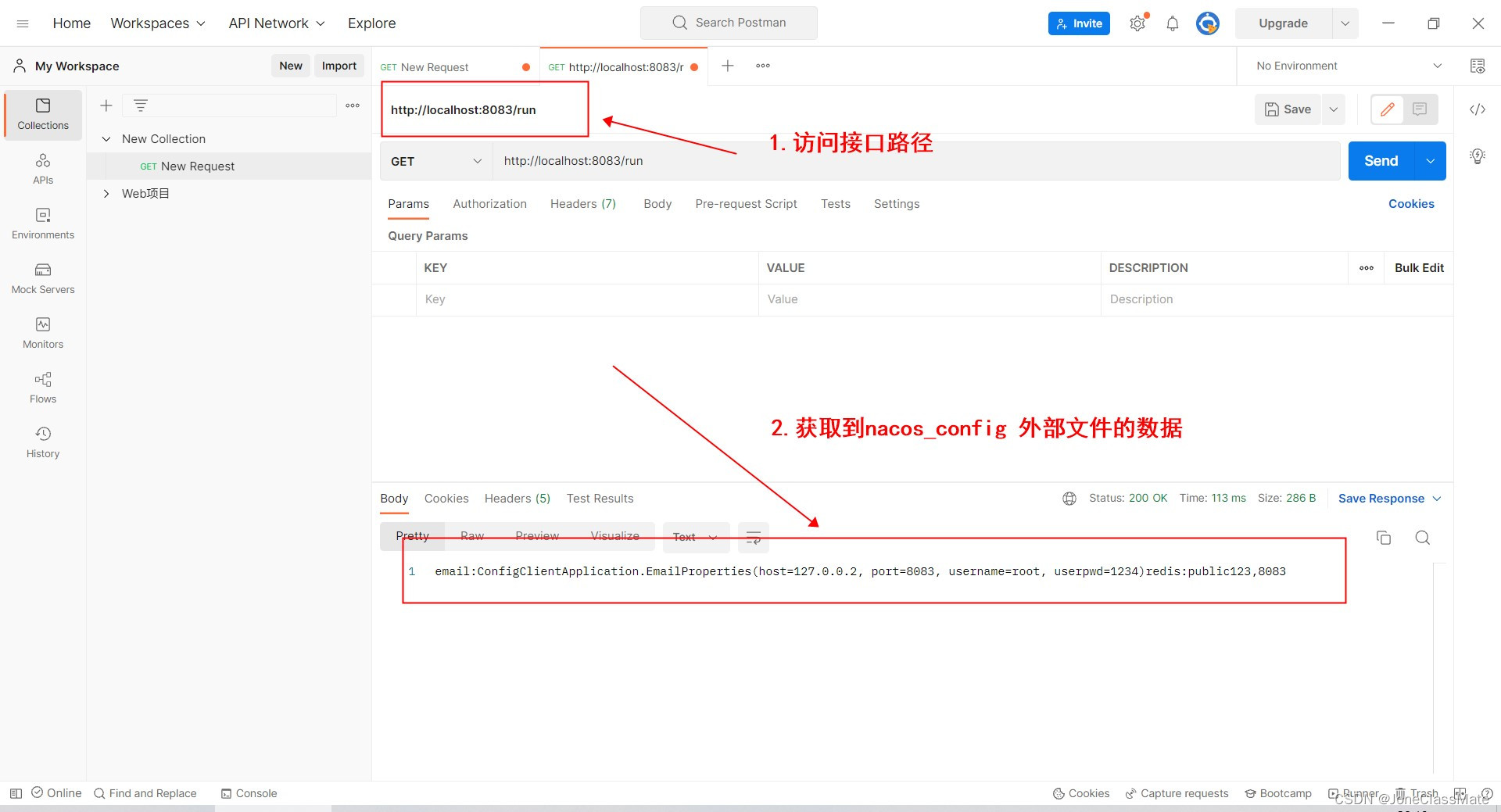Screen dimensions: 1501x812
Task: Open the Text format dropdown
Action: (x=696, y=538)
